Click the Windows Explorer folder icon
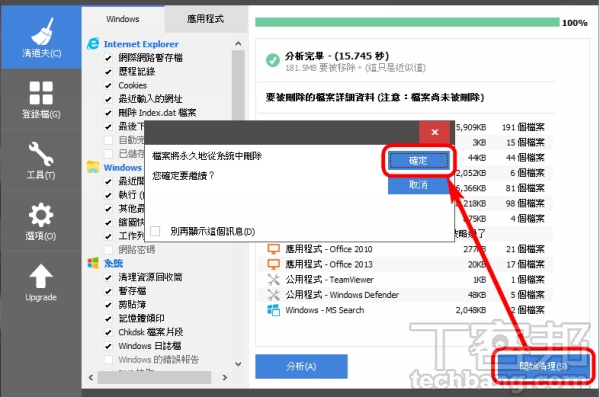 tap(93, 167)
